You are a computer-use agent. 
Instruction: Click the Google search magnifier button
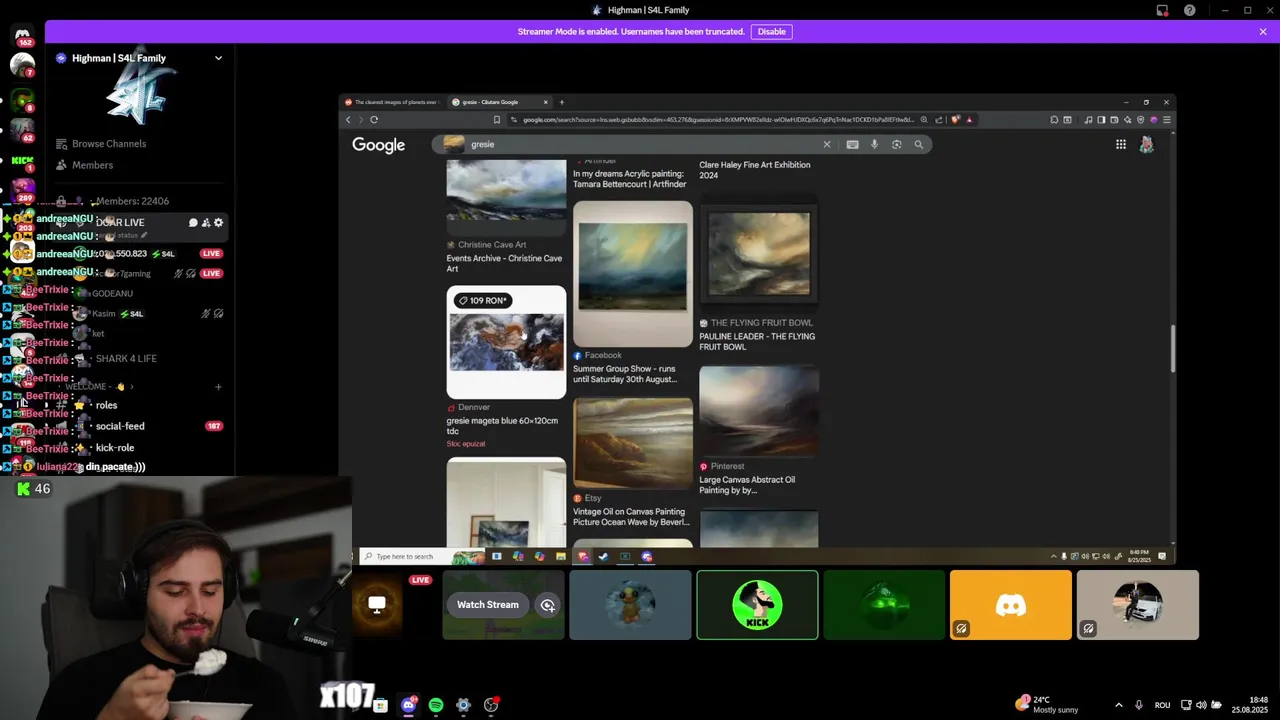click(919, 144)
